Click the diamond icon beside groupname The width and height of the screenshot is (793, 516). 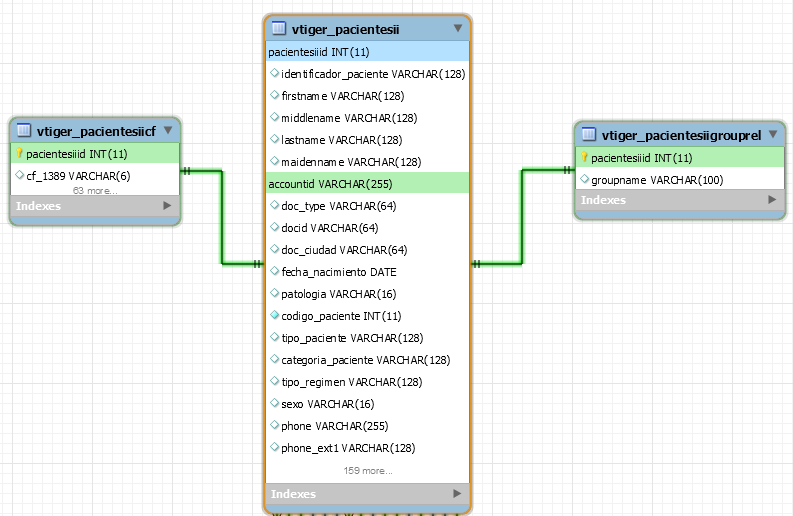point(585,179)
